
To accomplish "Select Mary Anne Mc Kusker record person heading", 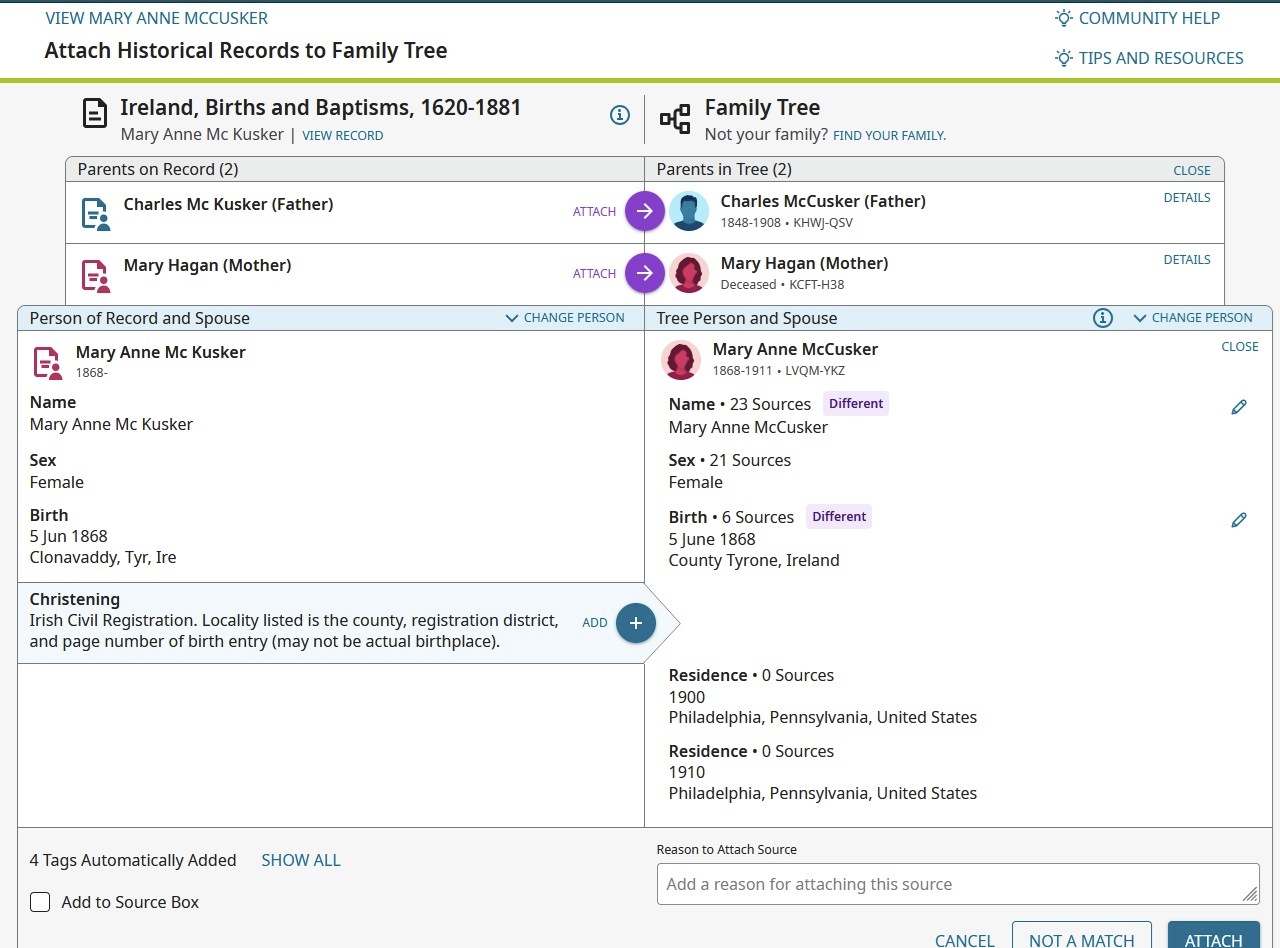I will pos(161,352).
